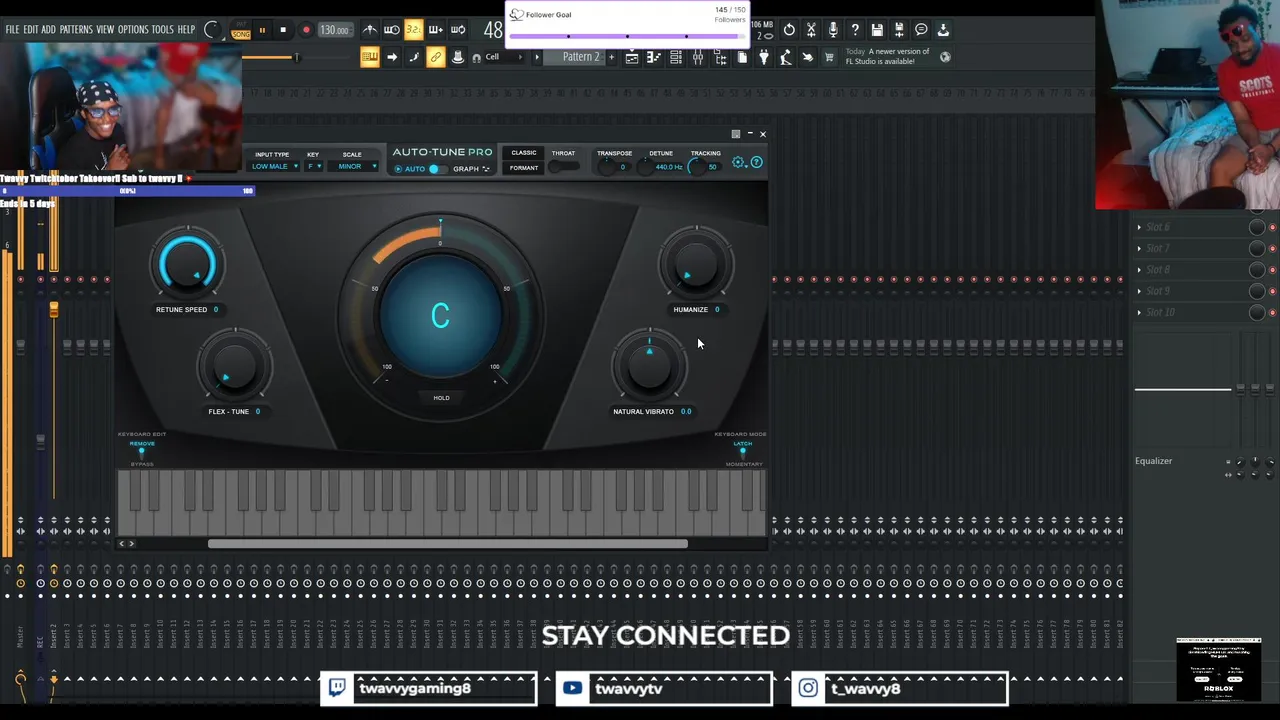This screenshot has height=720, width=1280.
Task: Open the ADD menu
Action: tap(48, 30)
